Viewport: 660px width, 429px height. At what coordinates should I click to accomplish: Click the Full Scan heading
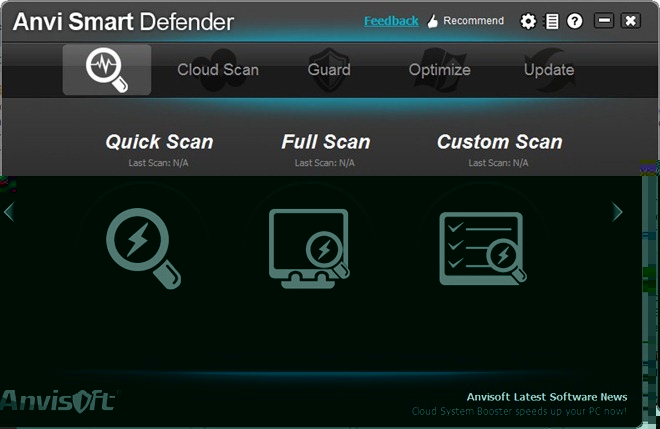(x=326, y=142)
